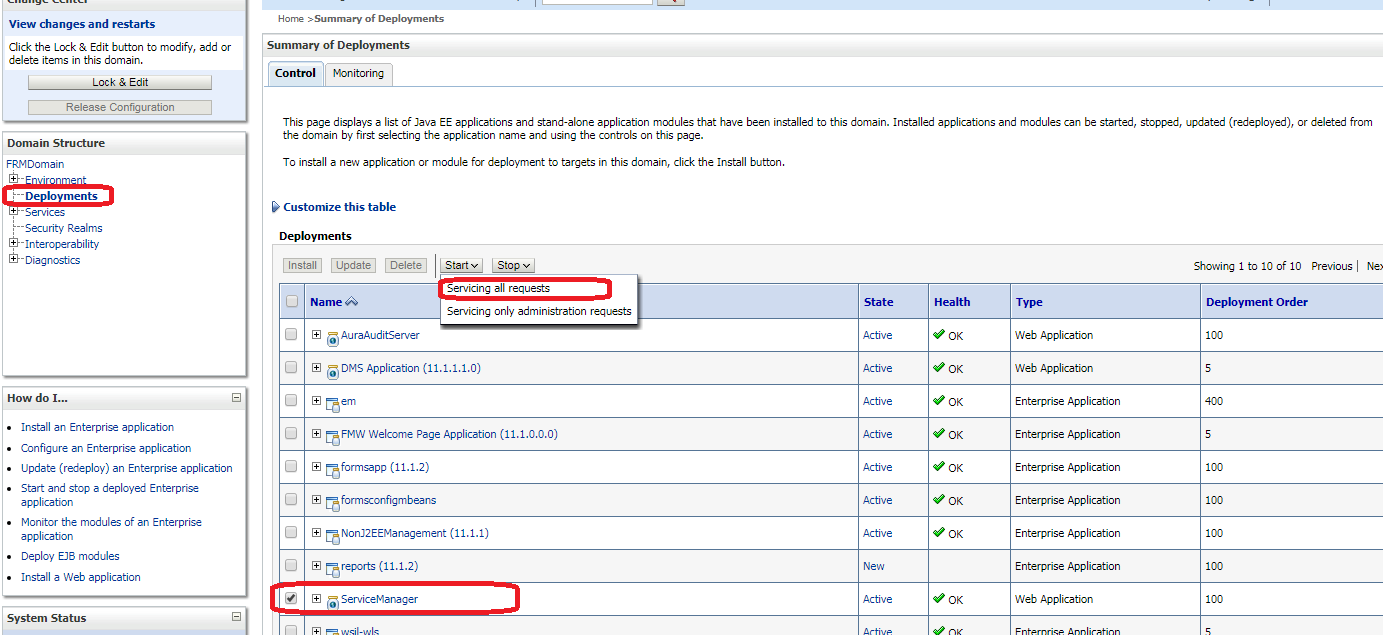The height and width of the screenshot is (637, 1383).
Task: Check the NonJ2EEManagement row checkbox
Action: point(291,532)
